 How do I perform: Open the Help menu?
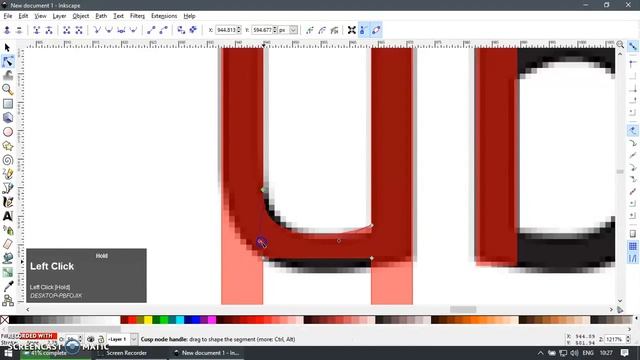tap(189, 16)
